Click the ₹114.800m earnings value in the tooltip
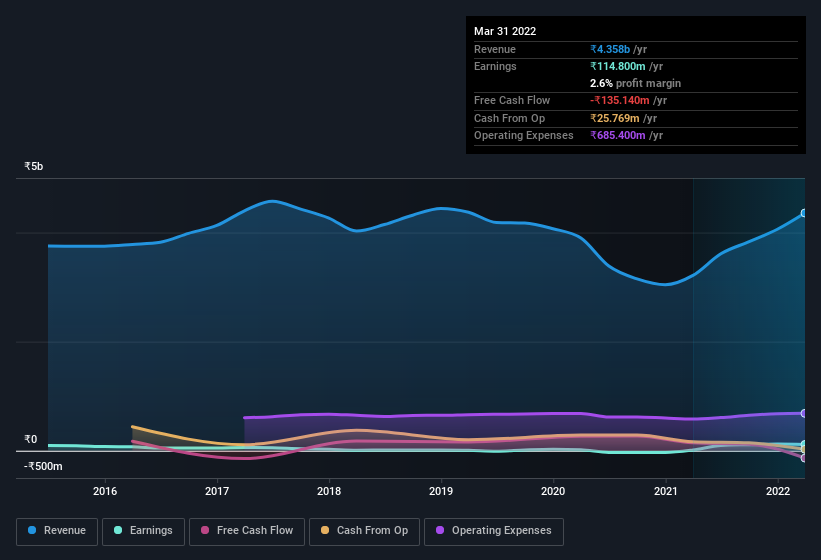 coord(618,66)
